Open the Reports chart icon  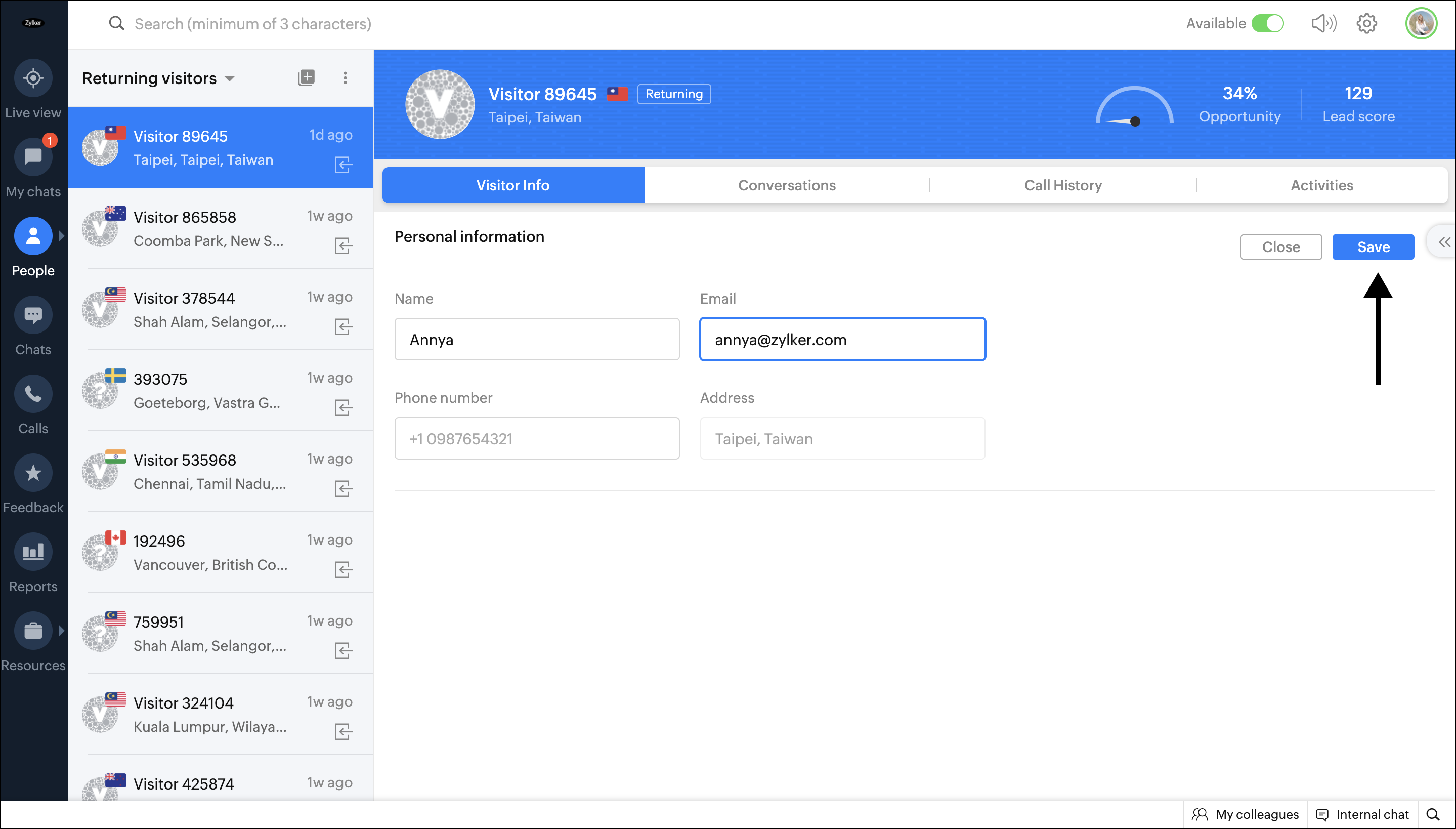(x=33, y=552)
